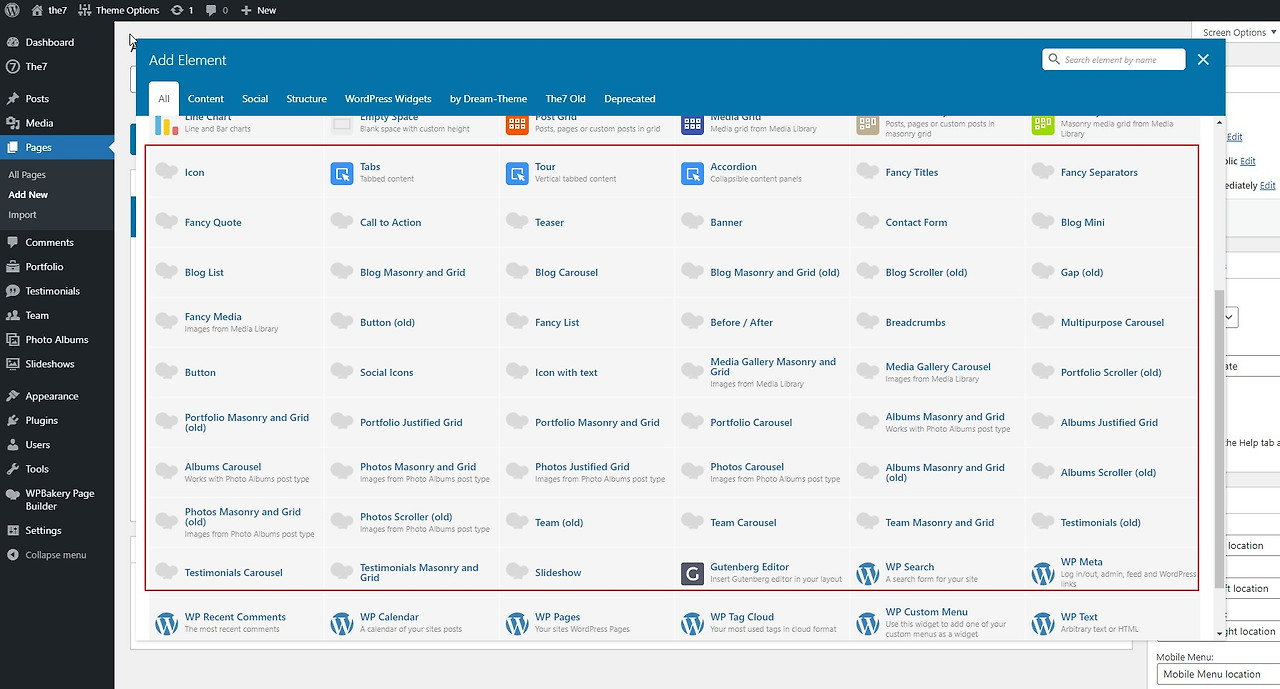The image size is (1280, 689).
Task: Select the Tour element icon
Action: pos(517,173)
